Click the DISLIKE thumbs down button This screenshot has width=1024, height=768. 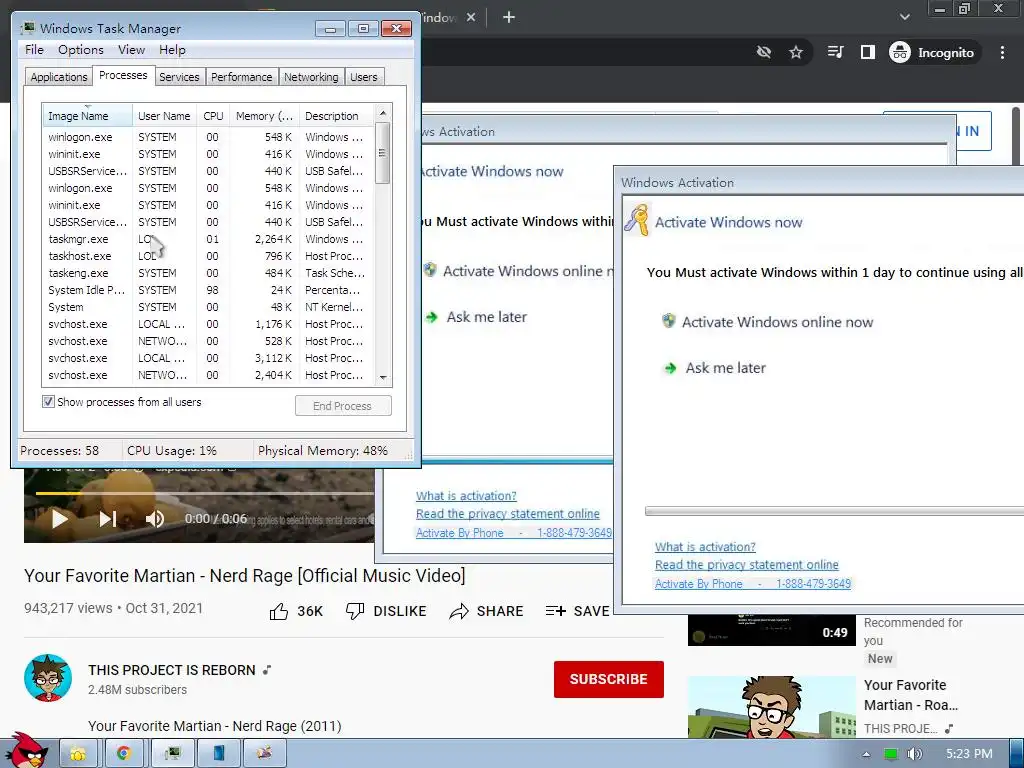[x=386, y=611]
